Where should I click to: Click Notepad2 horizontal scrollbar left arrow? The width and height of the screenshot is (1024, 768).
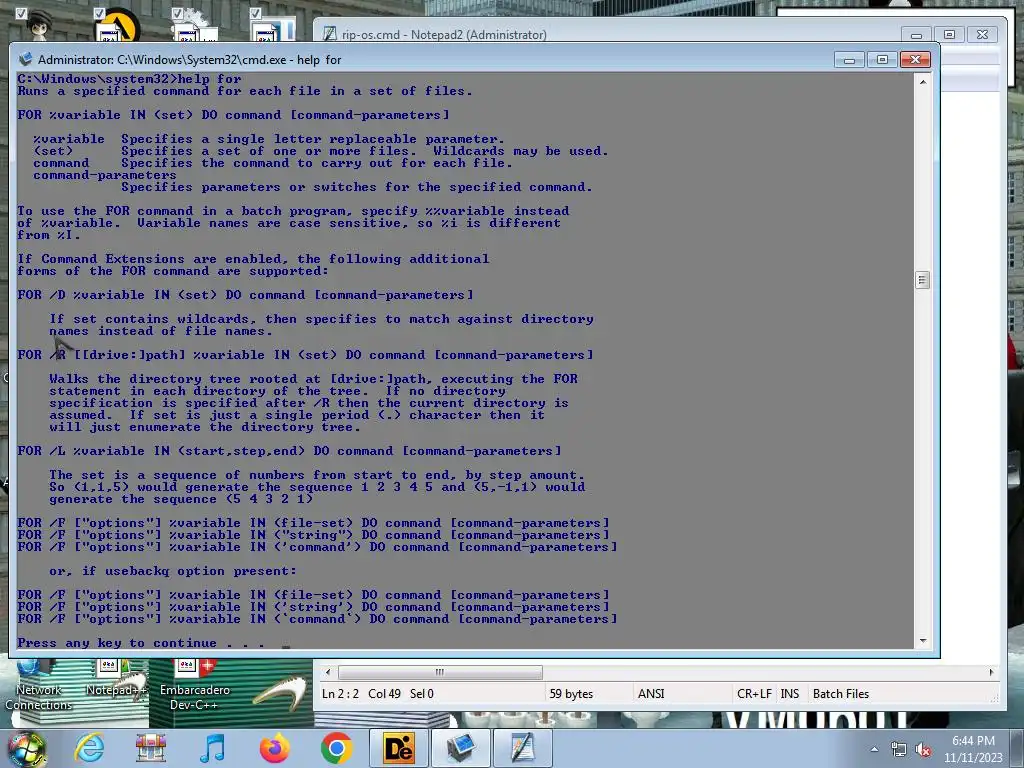point(328,672)
